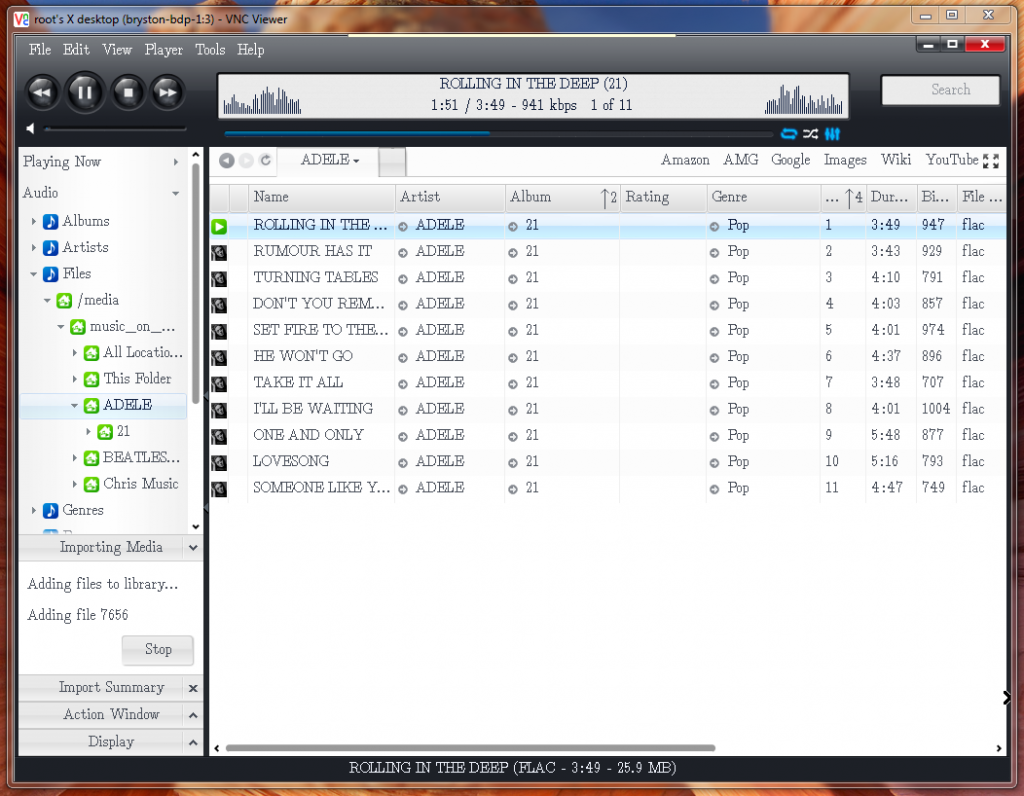Click genre link arrow for Lovesong
Image resolution: width=1024 pixels, height=796 pixels.
point(714,463)
